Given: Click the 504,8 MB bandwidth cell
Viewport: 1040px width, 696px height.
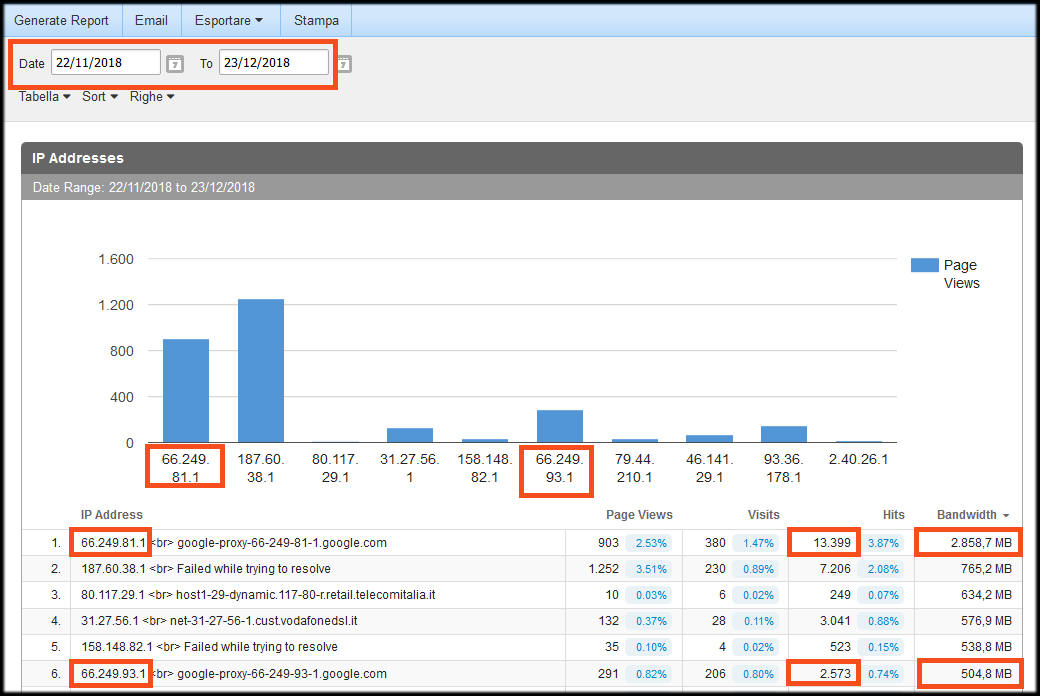Looking at the screenshot, I should click(x=986, y=673).
